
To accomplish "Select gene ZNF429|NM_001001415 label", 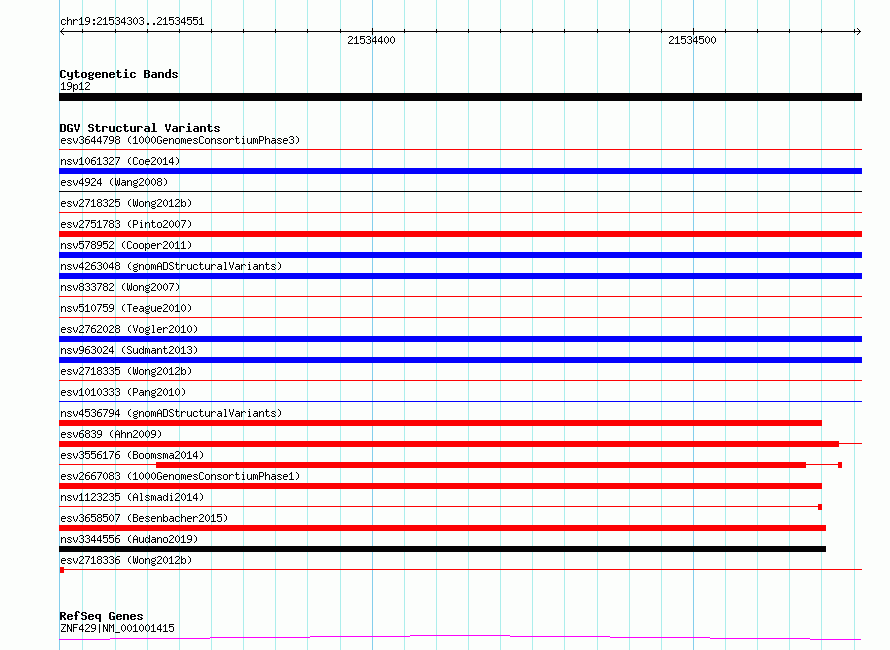I will pyautogui.click(x=117, y=628).
